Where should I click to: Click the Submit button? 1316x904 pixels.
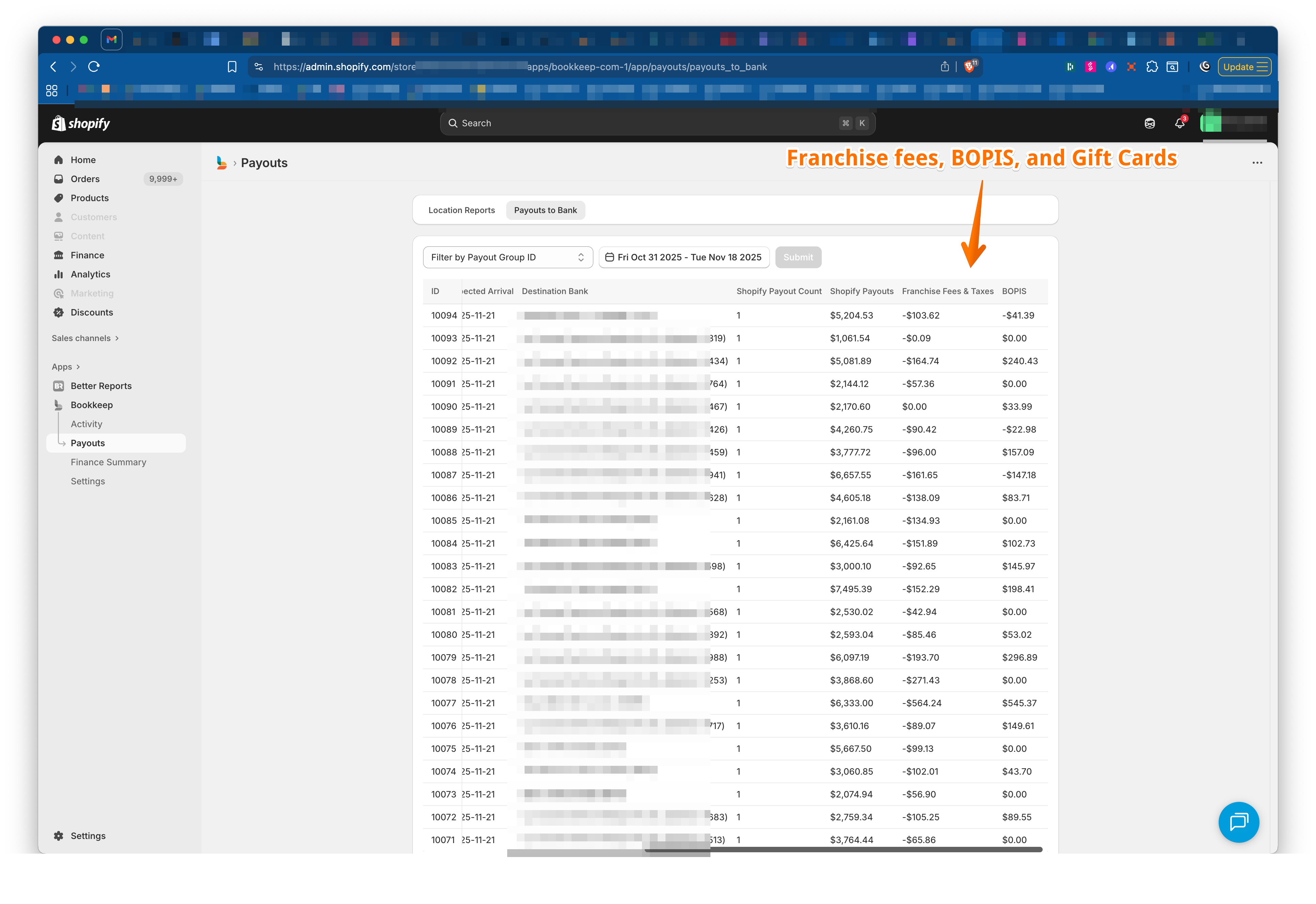click(798, 257)
